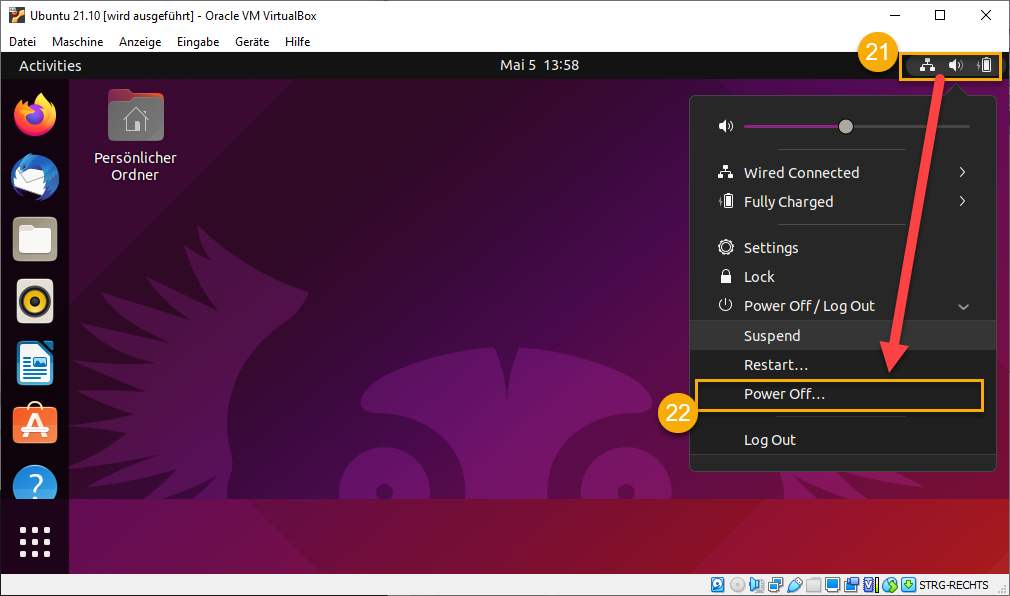
Task: Open Firefox from the Ubuntu dock
Action: (x=35, y=115)
